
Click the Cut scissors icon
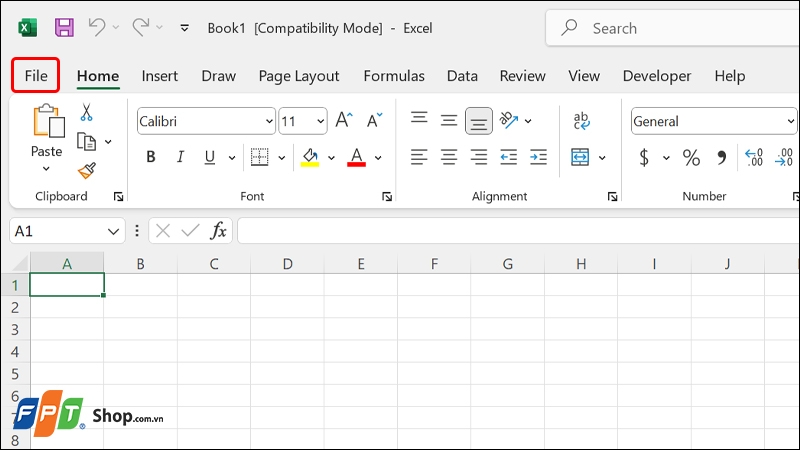pos(86,112)
